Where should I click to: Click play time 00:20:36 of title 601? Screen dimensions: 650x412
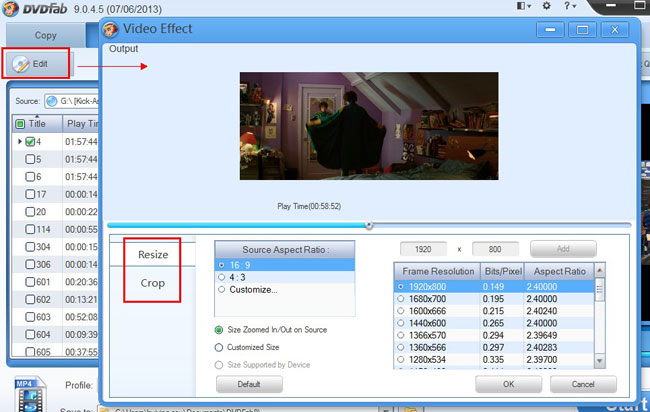coord(81,282)
